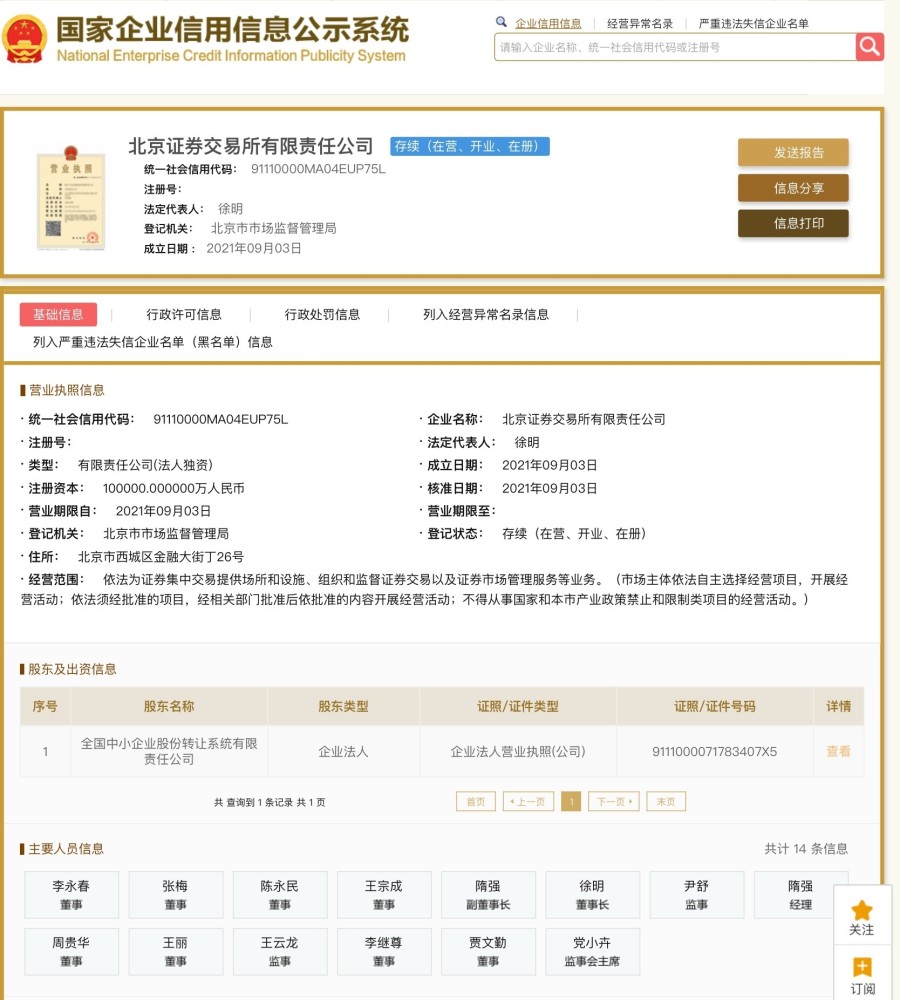Click shareholder name 全国中小企业股份转让系统有限责任公司
Image resolution: width=900 pixels, height=1000 pixels.
(169, 751)
